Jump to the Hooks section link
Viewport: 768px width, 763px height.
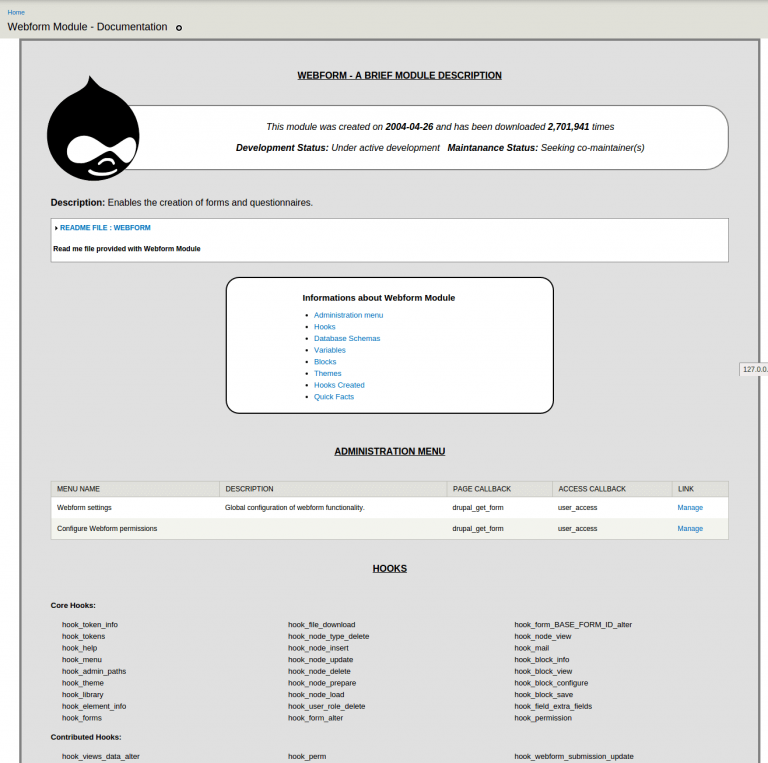325,327
